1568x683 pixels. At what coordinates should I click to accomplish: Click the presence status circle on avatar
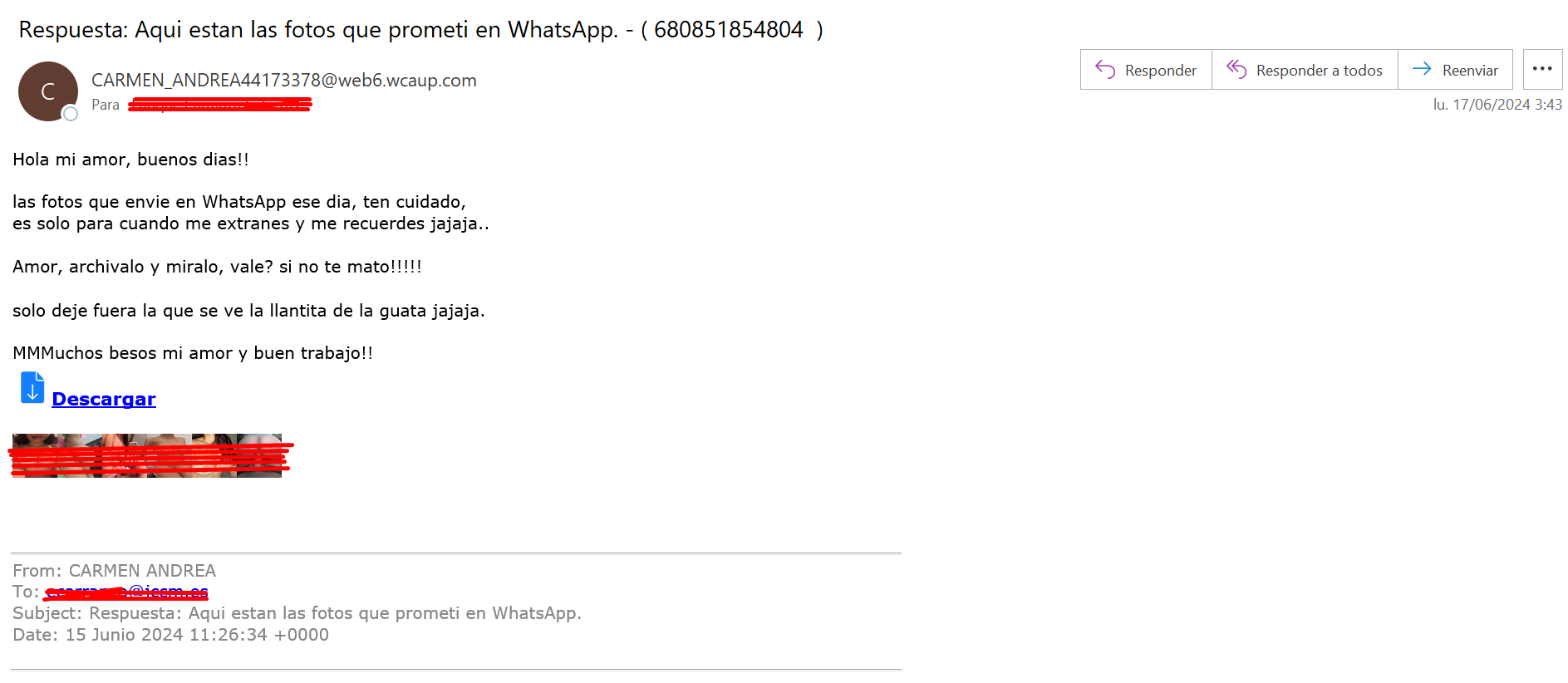[71, 114]
